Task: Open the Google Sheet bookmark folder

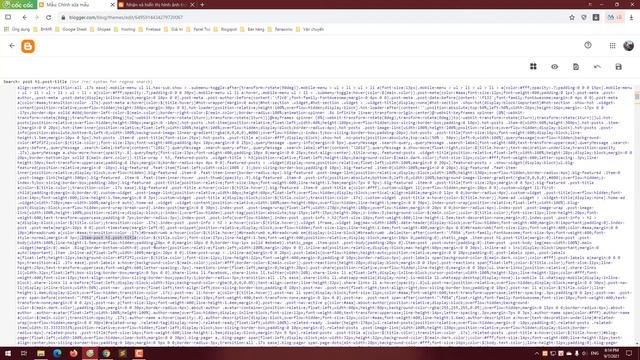Action: tap(71, 29)
